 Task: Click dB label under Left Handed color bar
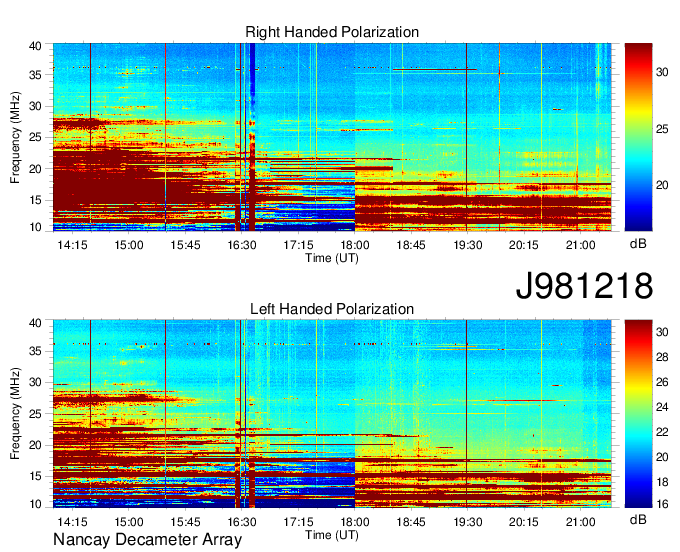pyautogui.click(x=638, y=520)
